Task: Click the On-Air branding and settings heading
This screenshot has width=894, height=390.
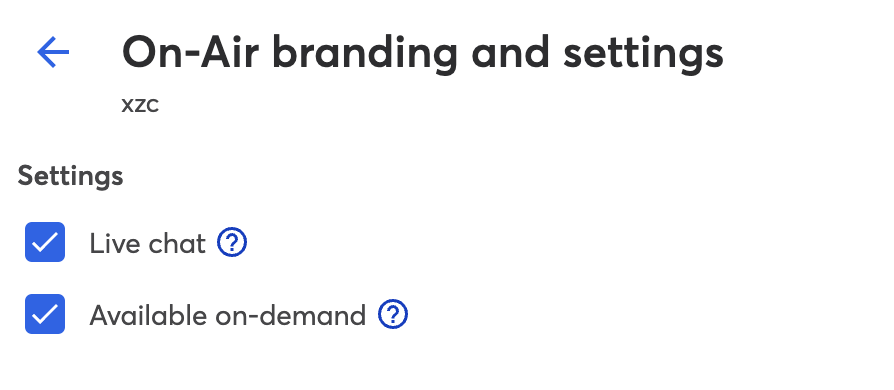Action: coord(422,52)
